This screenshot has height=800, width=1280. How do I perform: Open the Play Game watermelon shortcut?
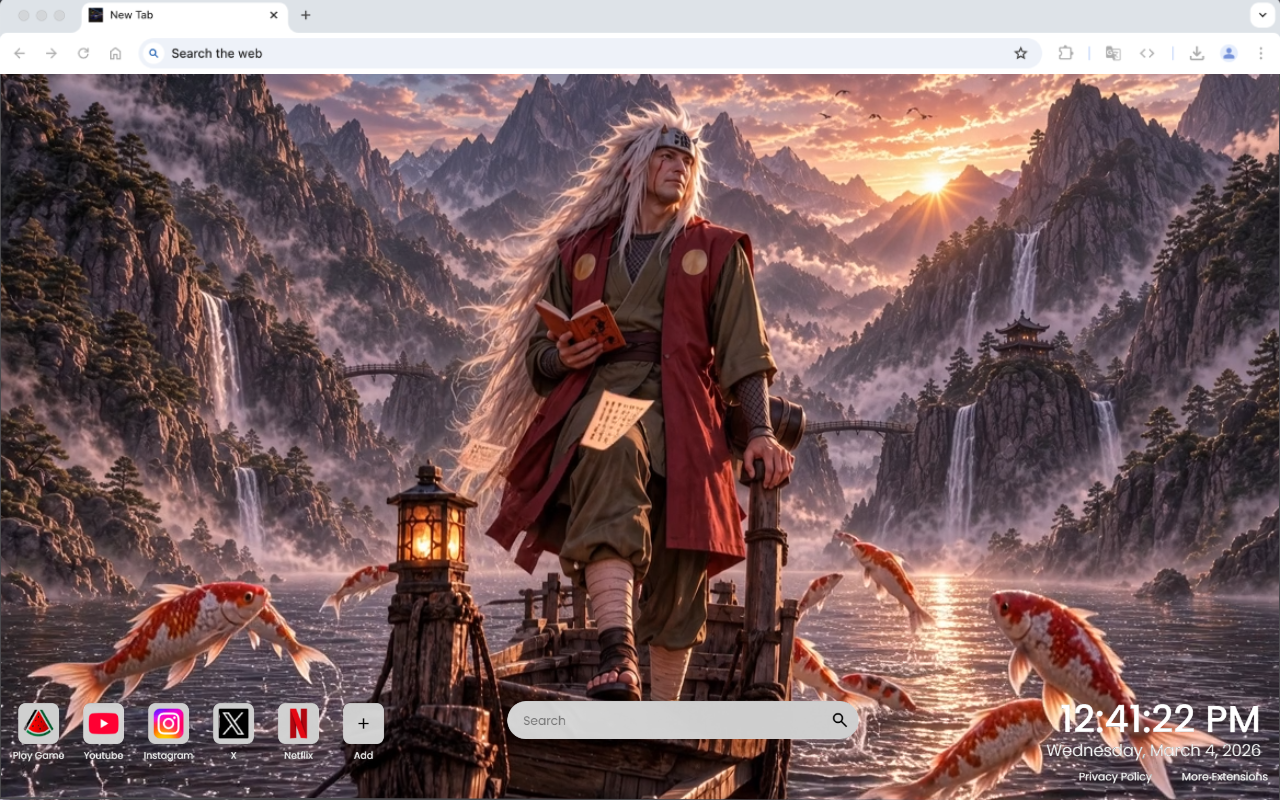pyautogui.click(x=38, y=723)
